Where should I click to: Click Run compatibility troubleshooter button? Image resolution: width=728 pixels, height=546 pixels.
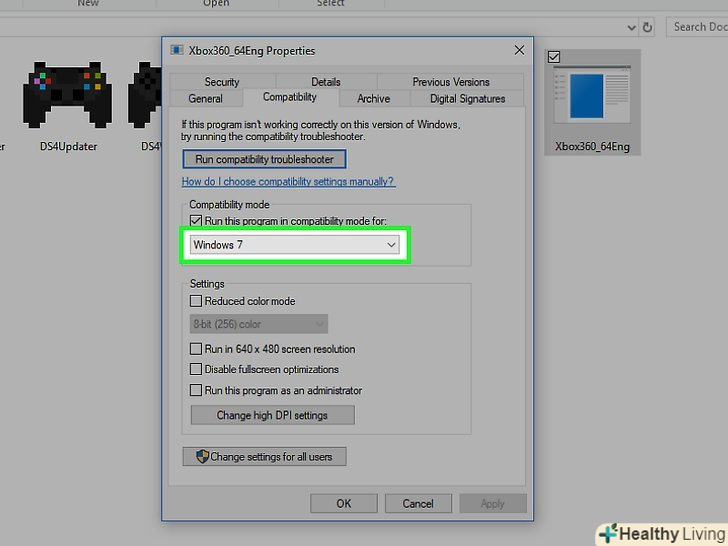point(264,159)
